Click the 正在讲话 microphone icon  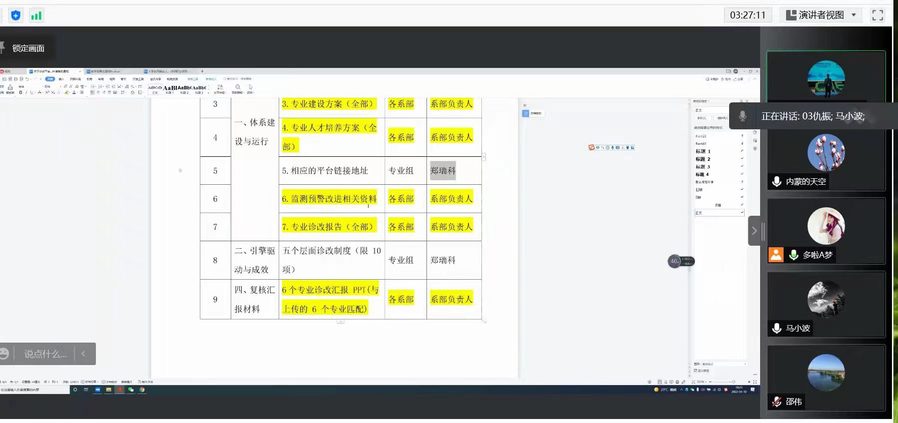coord(742,116)
